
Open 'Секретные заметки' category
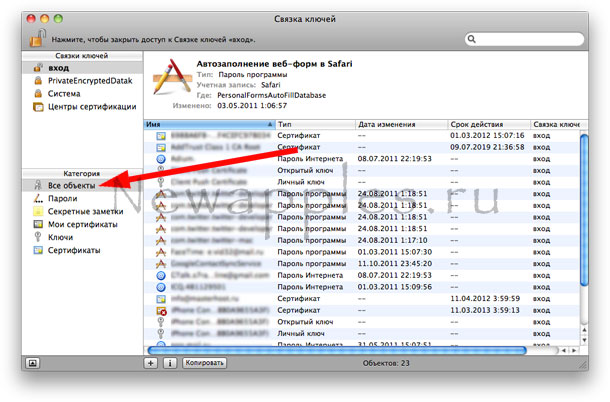(83, 212)
